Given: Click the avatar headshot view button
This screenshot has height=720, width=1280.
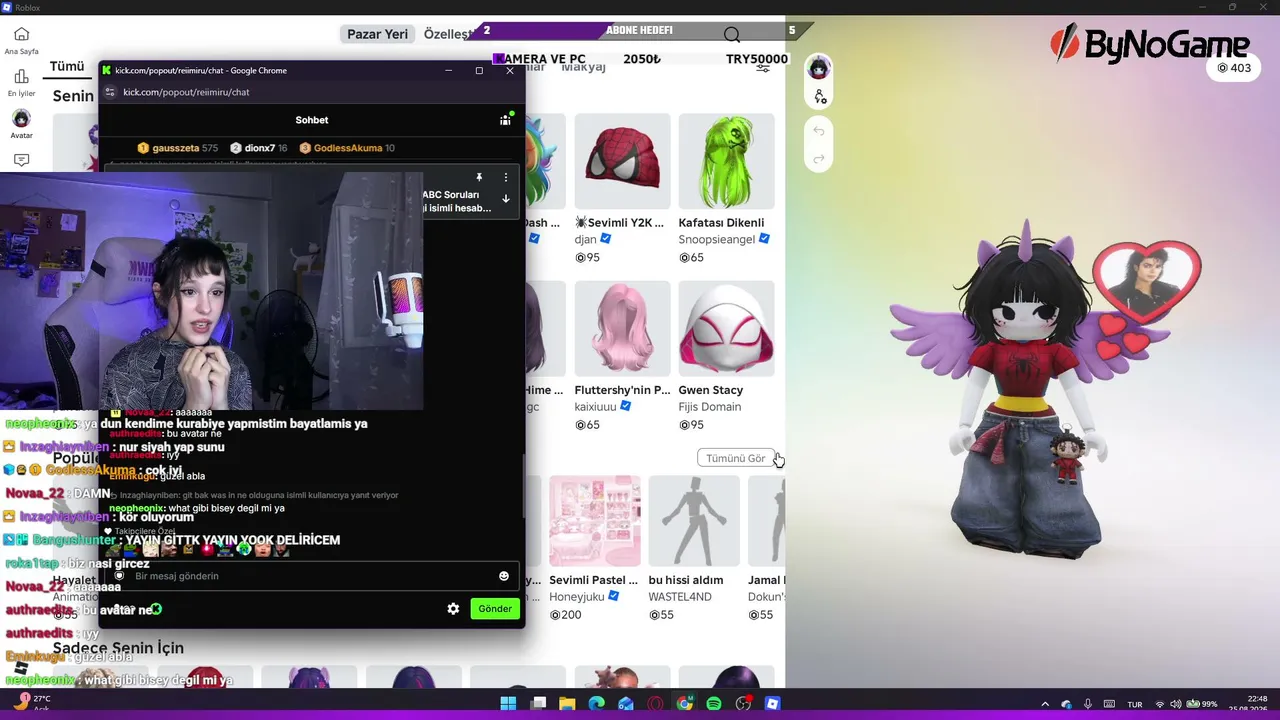Looking at the screenshot, I should [819, 68].
